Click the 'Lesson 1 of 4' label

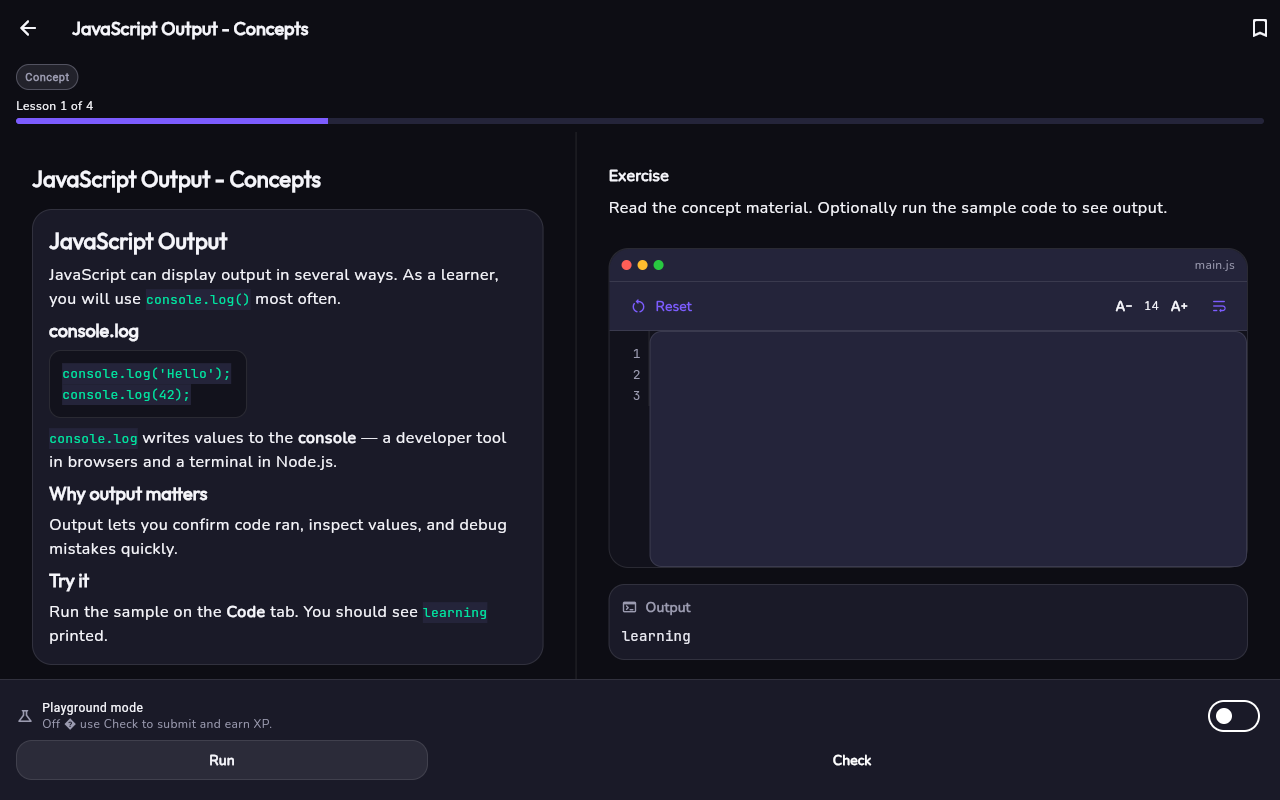coord(55,106)
